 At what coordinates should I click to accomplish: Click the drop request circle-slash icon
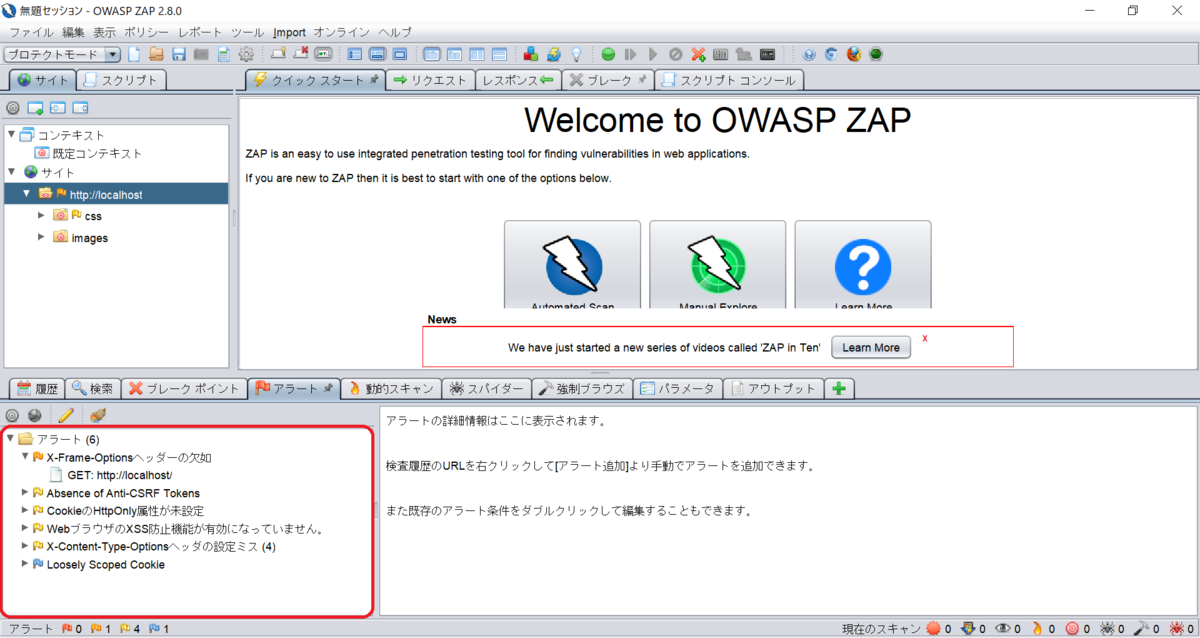point(676,54)
